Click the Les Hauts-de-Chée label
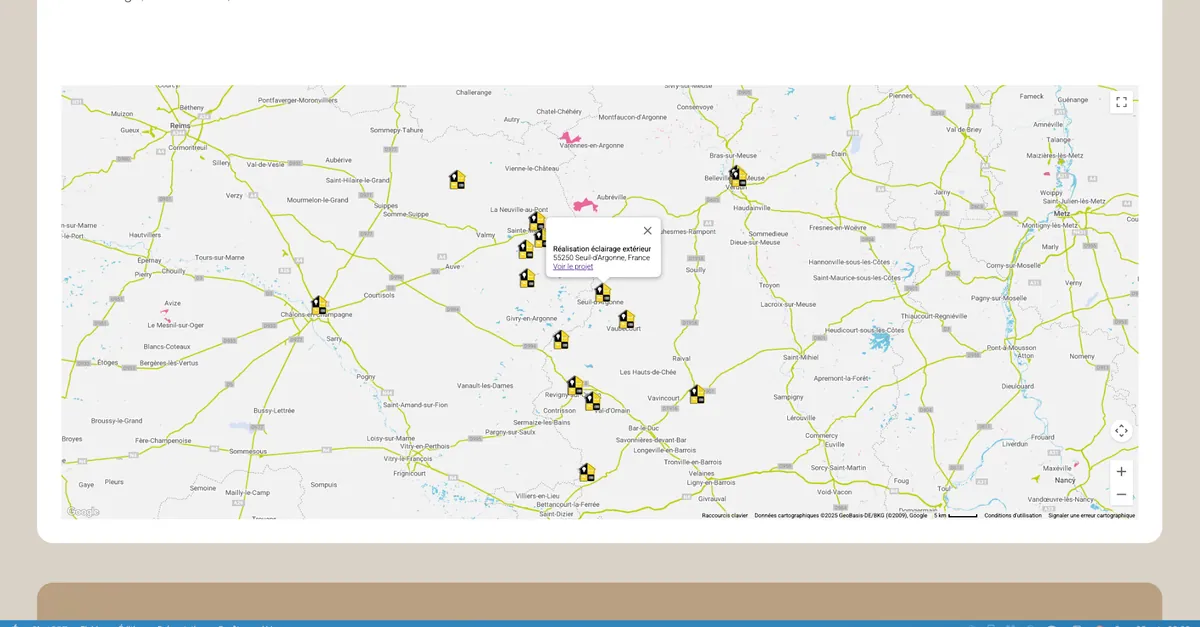The height and width of the screenshot is (627, 1200). [x=648, y=372]
